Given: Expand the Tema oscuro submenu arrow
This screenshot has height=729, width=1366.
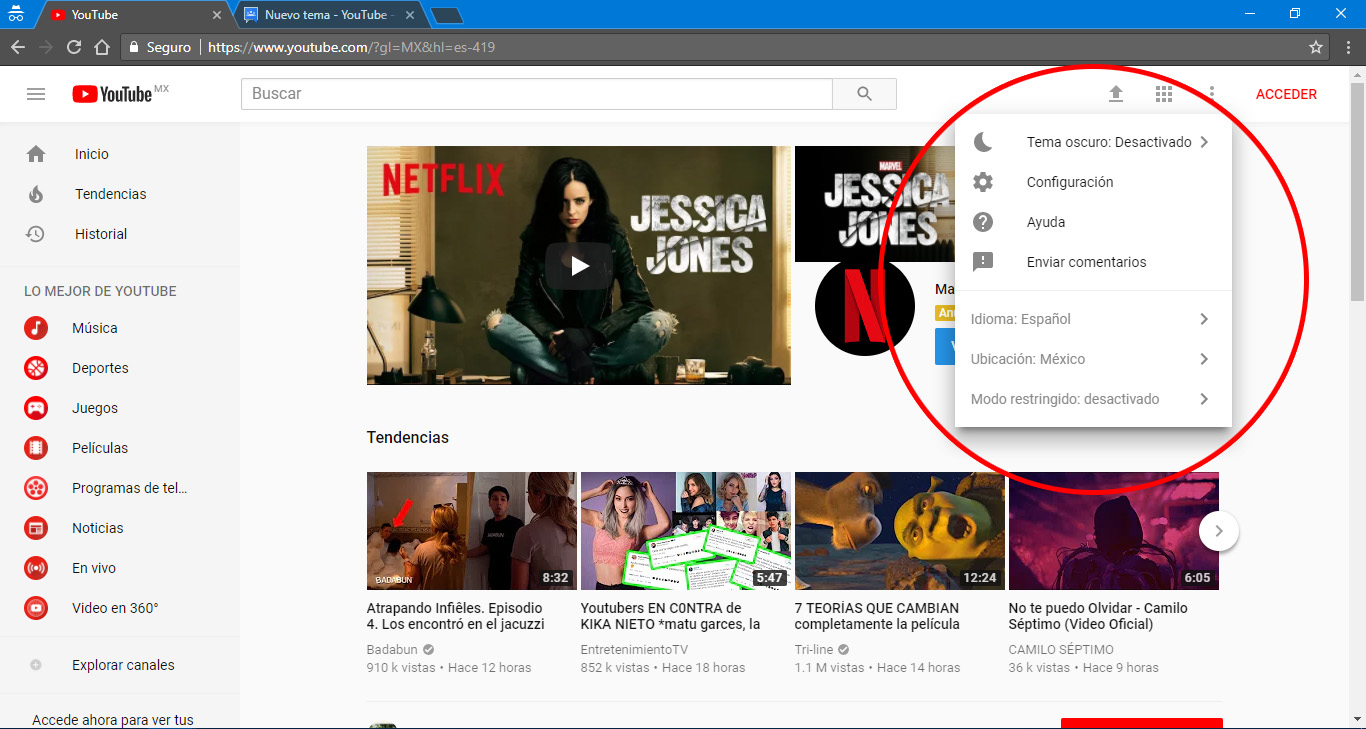Looking at the screenshot, I should [1204, 142].
